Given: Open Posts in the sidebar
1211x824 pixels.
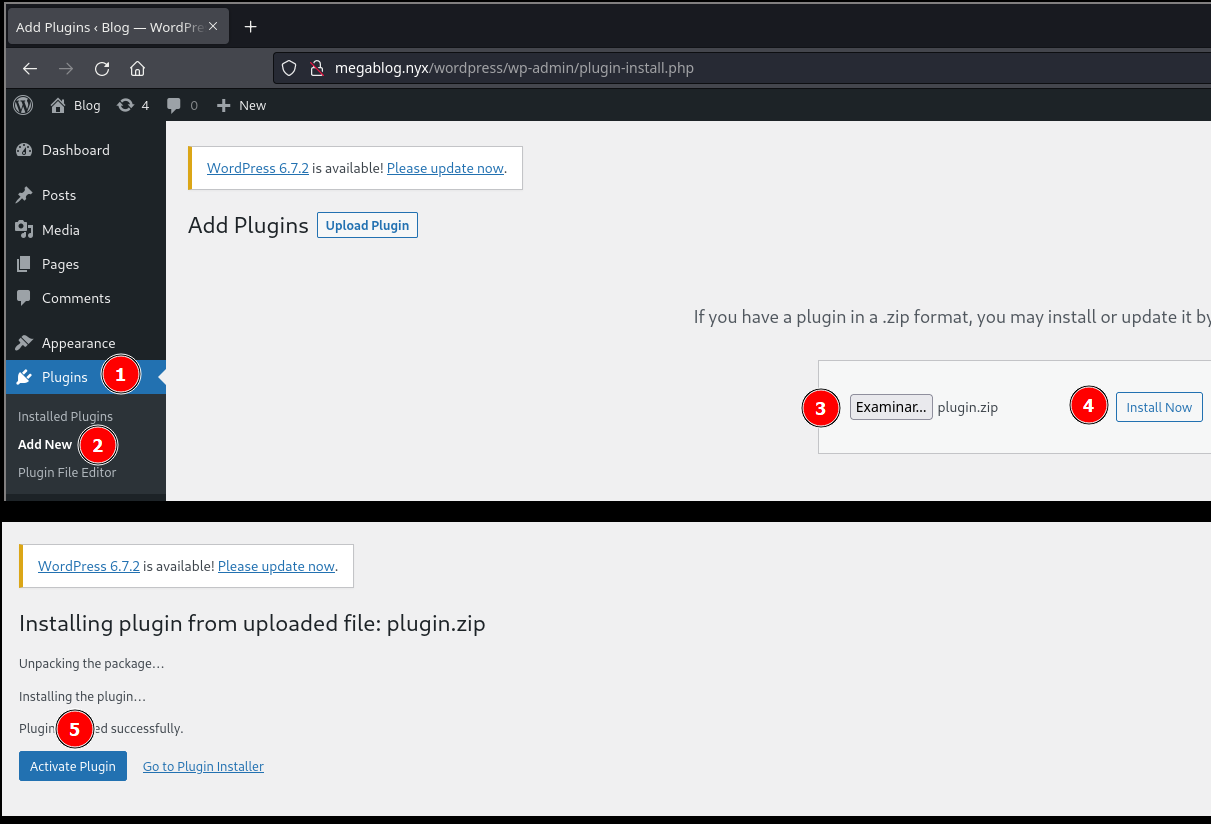Looking at the screenshot, I should pyautogui.click(x=58, y=195).
